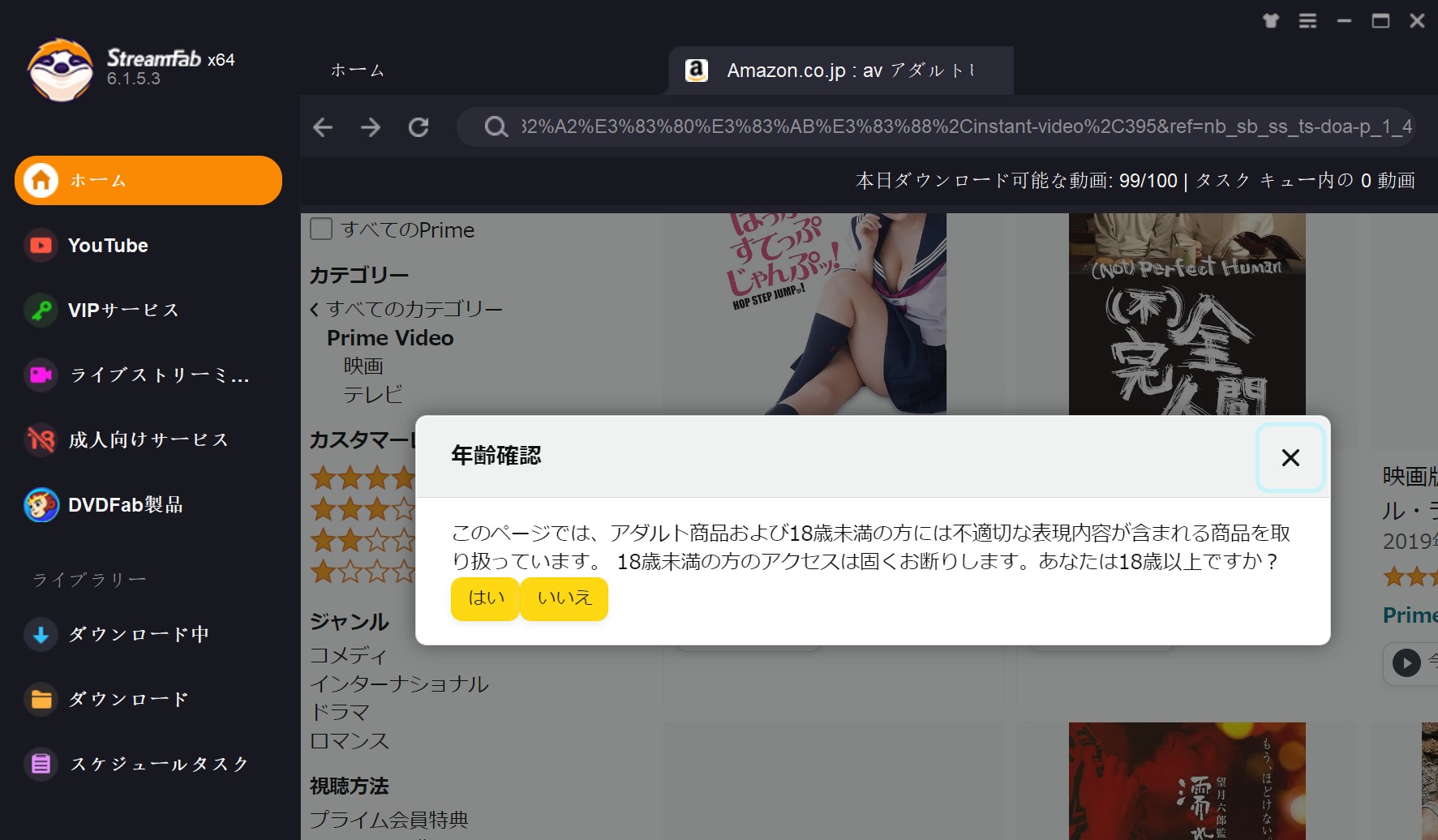Close the 年齢確認 dialog
This screenshot has width=1438, height=840.
(1290, 458)
